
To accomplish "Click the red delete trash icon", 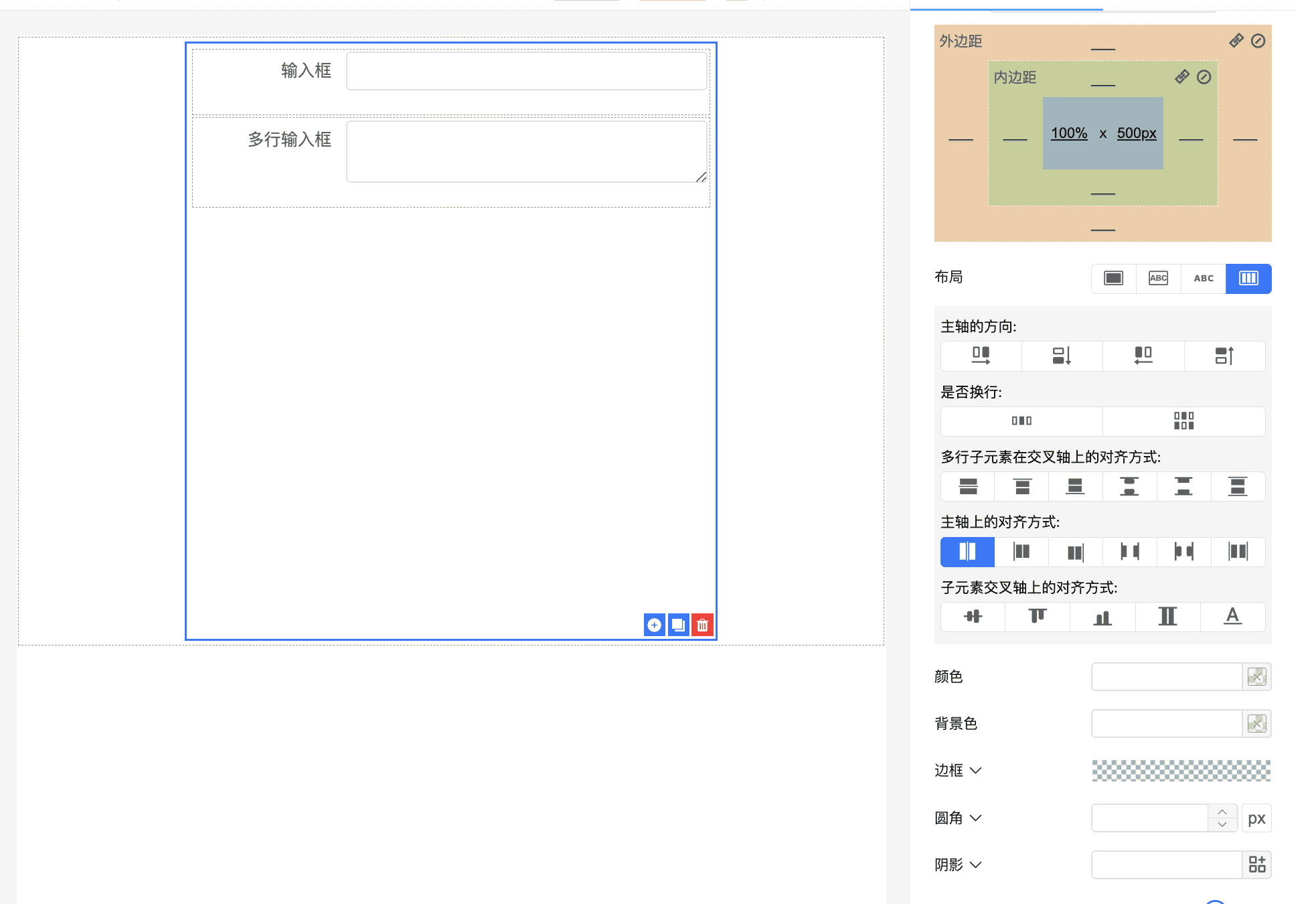I will tap(702, 625).
